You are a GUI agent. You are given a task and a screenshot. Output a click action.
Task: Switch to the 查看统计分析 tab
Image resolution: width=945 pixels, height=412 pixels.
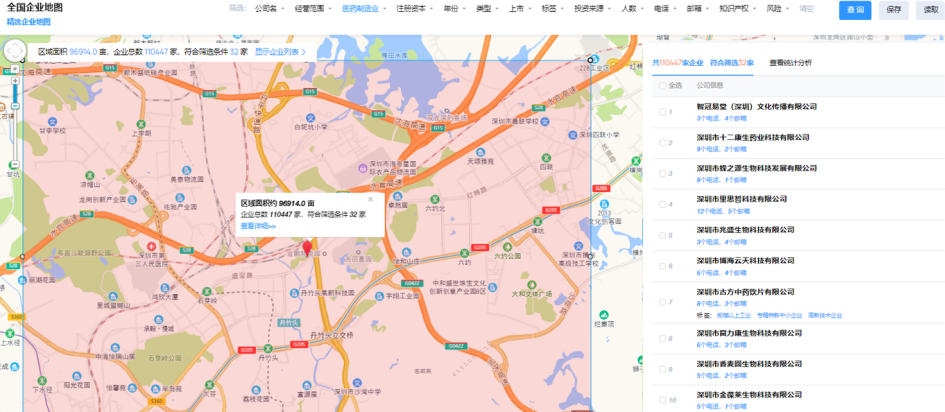[790, 62]
